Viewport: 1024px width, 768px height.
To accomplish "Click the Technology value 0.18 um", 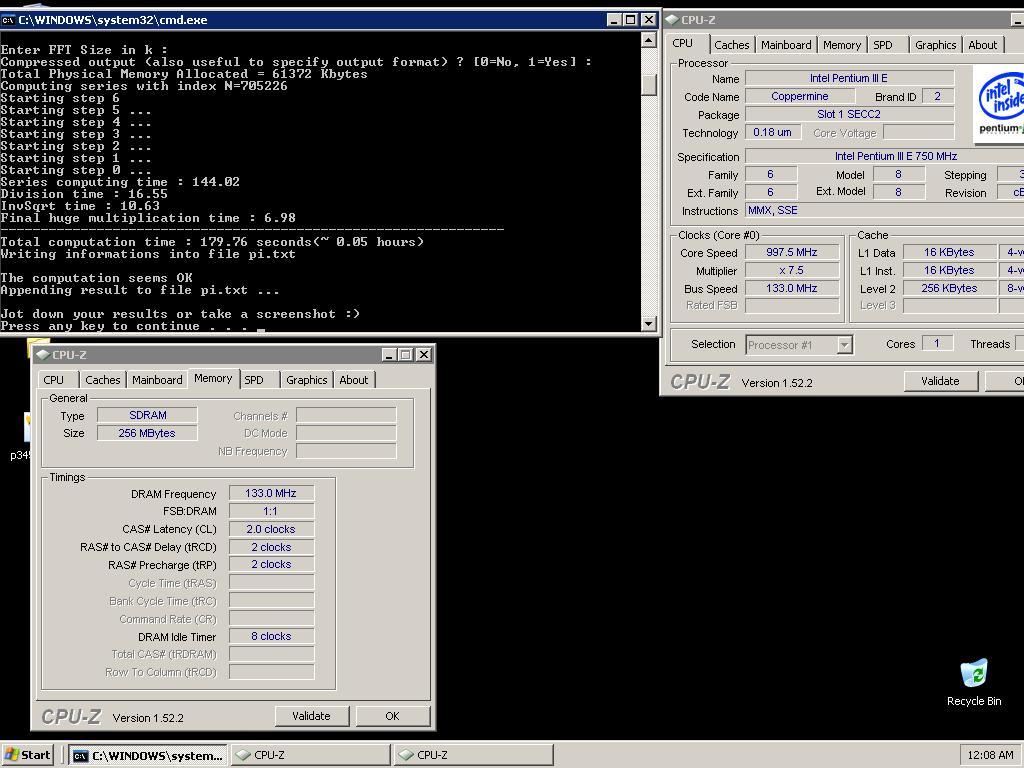I will [773, 133].
